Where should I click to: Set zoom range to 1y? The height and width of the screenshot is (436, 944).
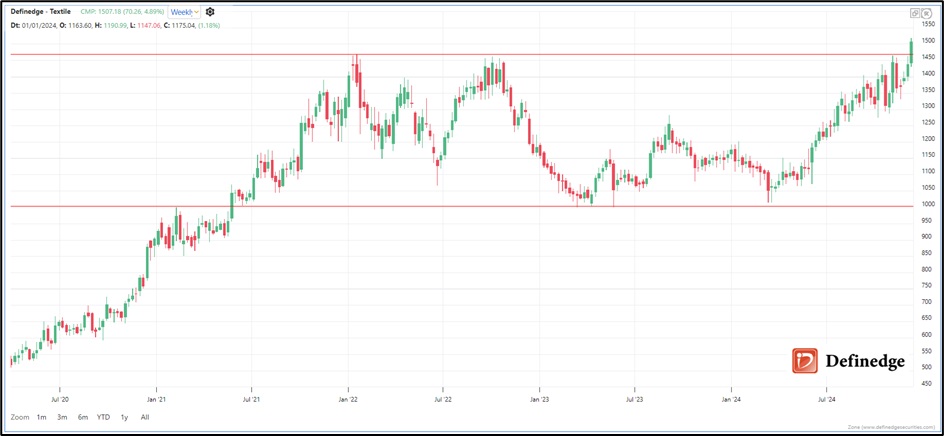(x=124, y=417)
